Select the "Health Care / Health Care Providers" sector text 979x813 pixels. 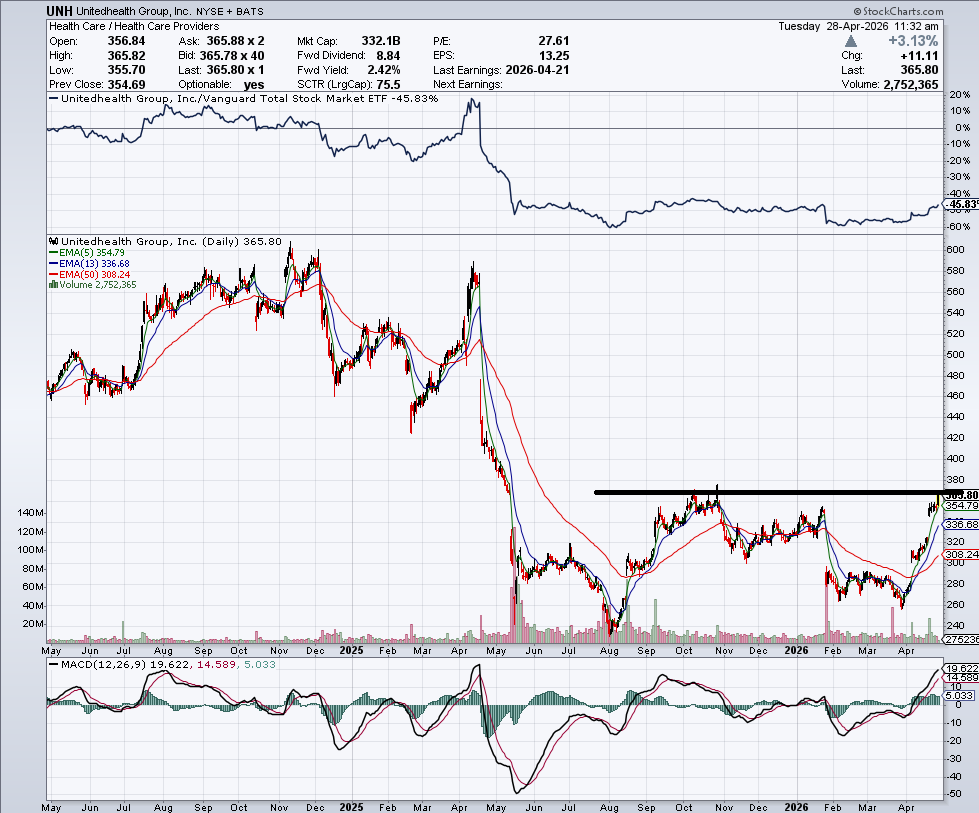click(x=134, y=26)
